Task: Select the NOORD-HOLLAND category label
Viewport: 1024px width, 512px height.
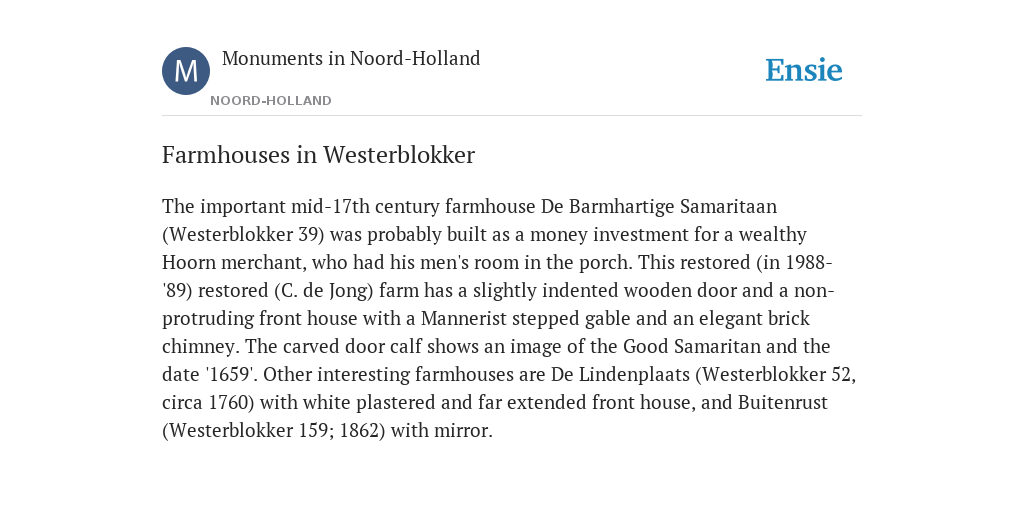Action: point(271,101)
